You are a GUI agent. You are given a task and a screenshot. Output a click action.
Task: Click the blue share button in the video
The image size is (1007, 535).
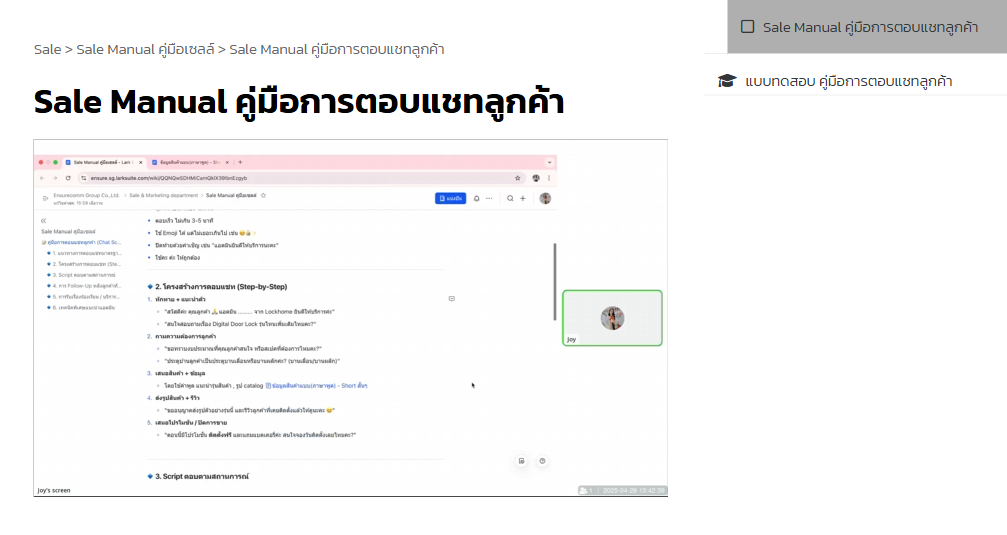(450, 198)
